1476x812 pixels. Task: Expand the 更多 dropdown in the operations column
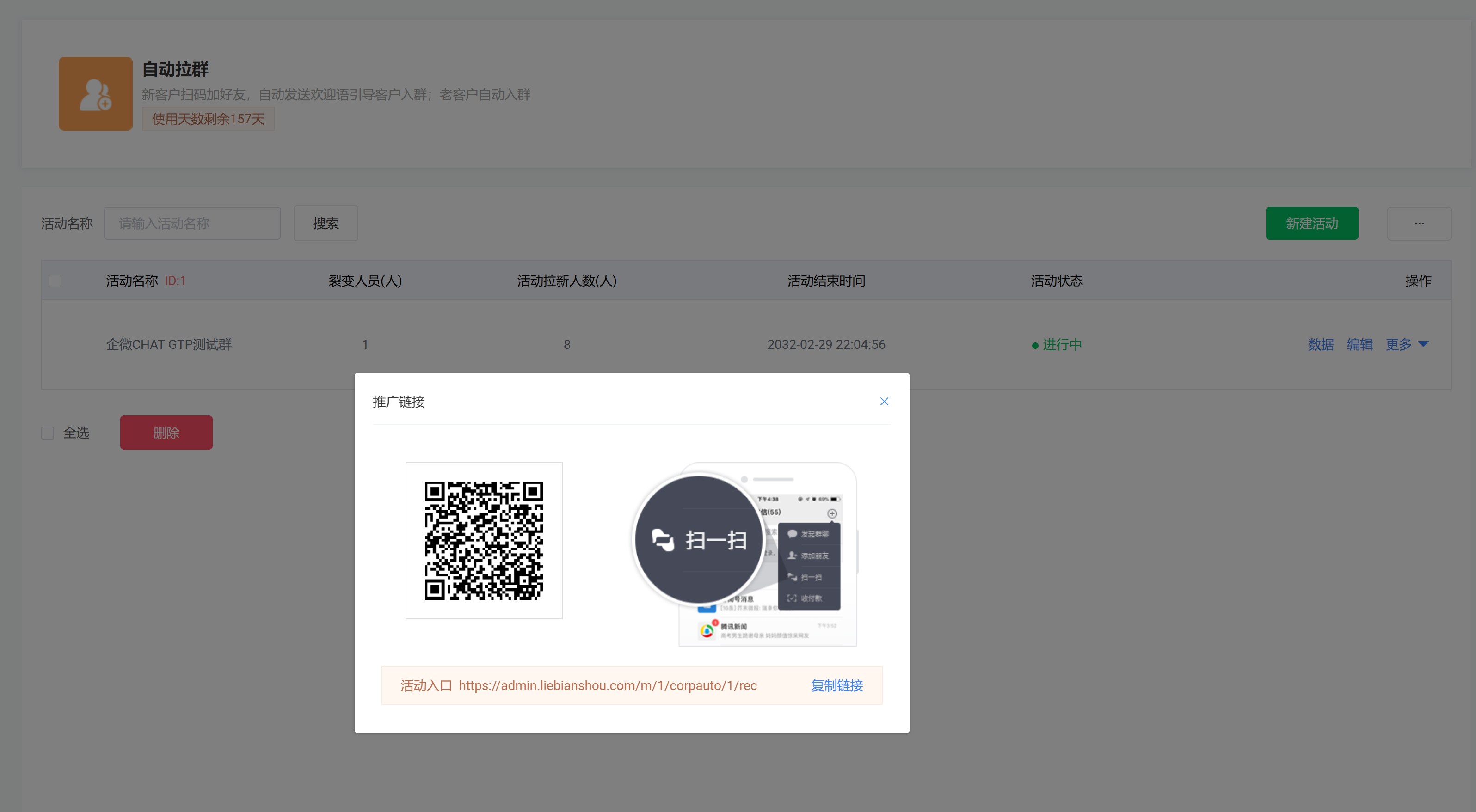tap(1399, 344)
